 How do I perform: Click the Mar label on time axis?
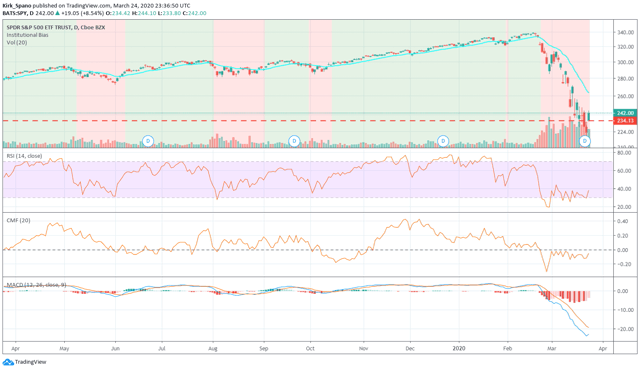(x=552, y=348)
